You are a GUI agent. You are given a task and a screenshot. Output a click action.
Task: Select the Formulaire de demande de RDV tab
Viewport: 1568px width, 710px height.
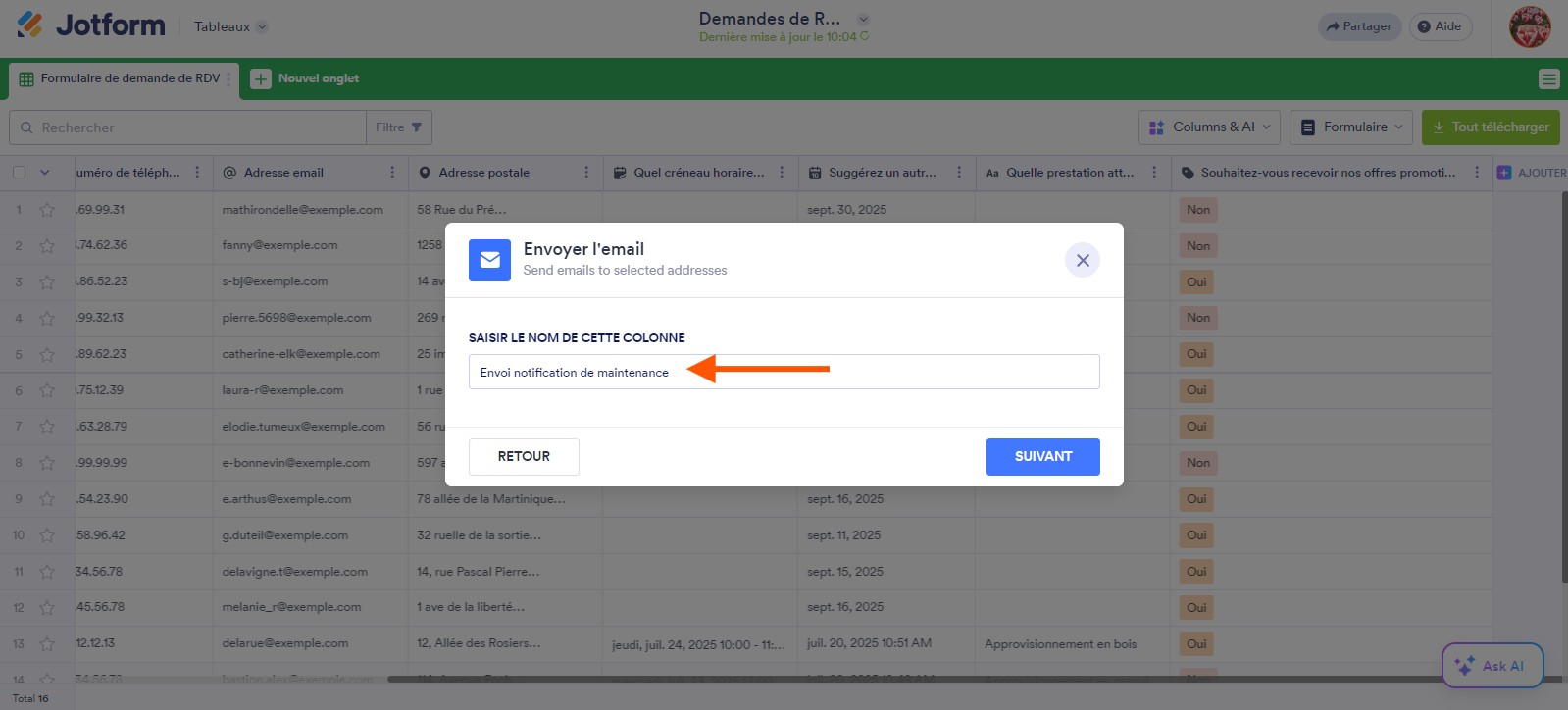[125, 79]
